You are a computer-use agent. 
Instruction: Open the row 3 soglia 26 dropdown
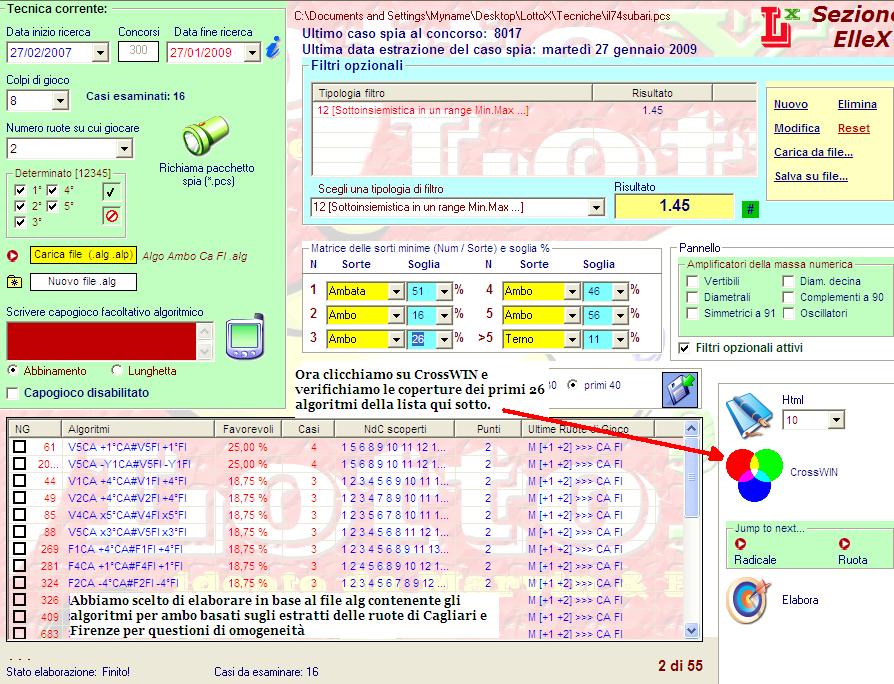pos(444,339)
